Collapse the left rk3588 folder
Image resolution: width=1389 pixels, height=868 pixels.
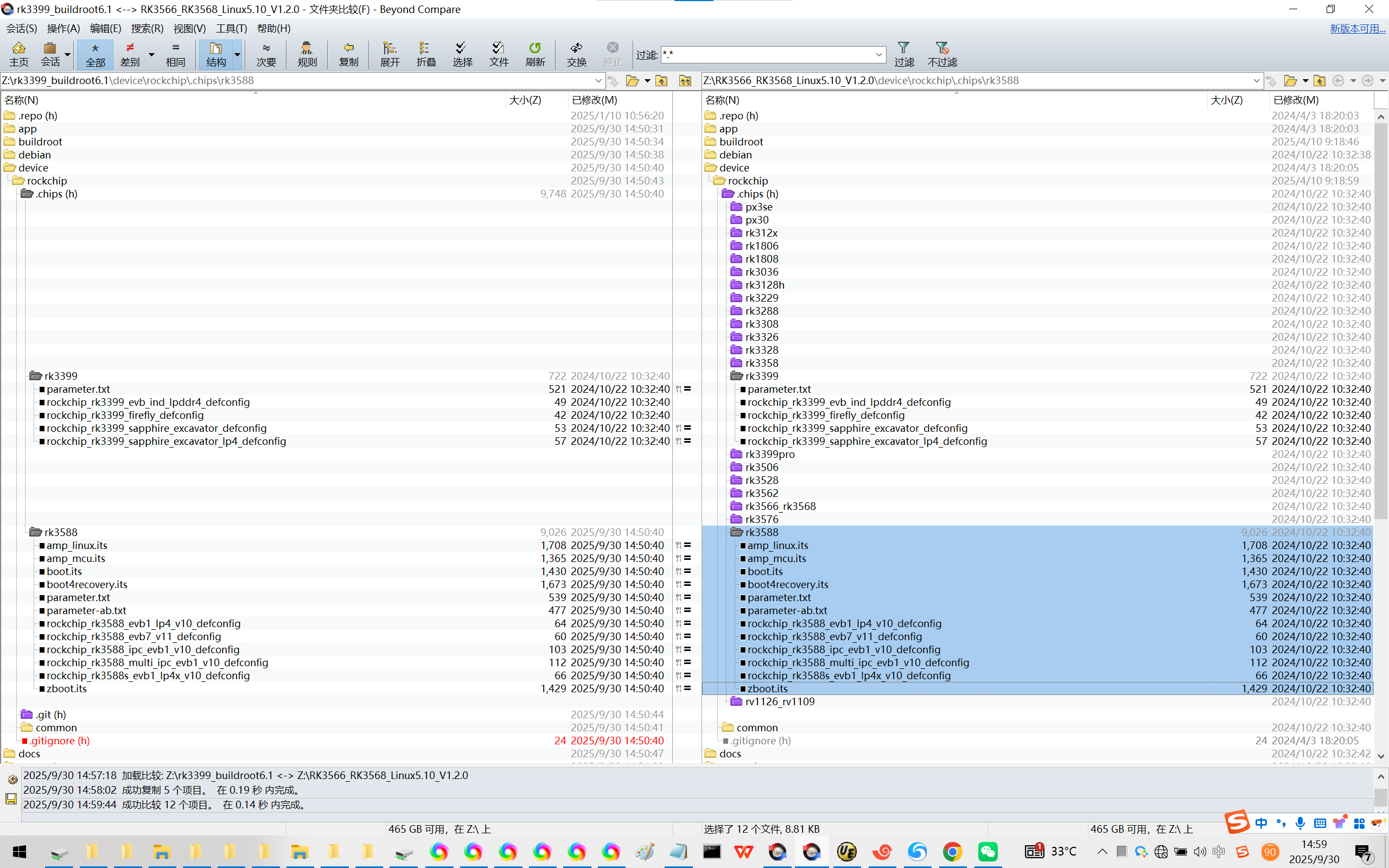coord(36,532)
